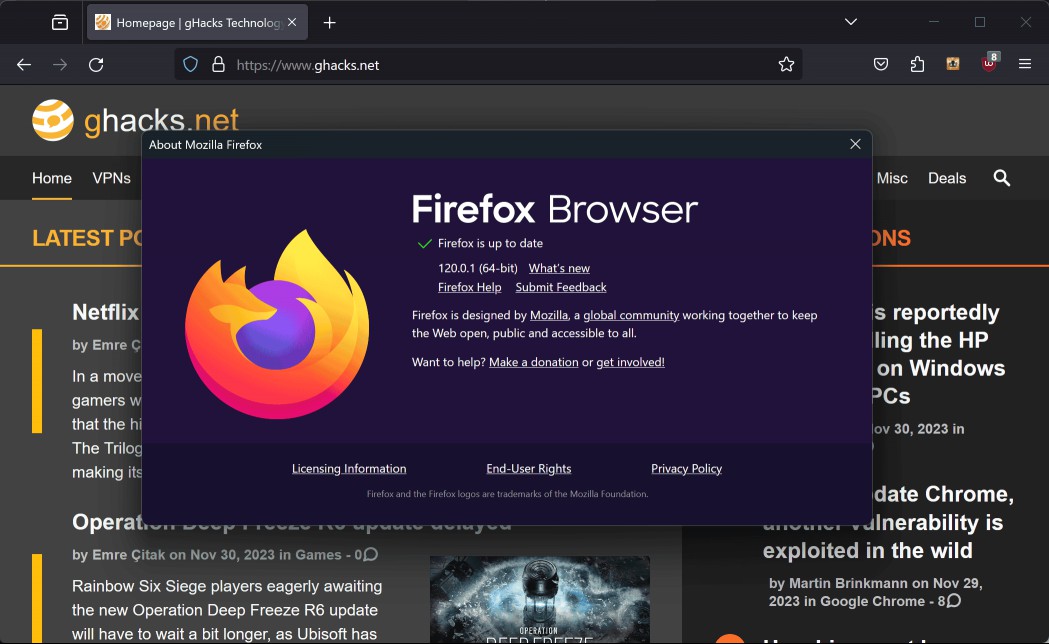Expand the list all tabs chevron
This screenshot has width=1049, height=644.
851,22
